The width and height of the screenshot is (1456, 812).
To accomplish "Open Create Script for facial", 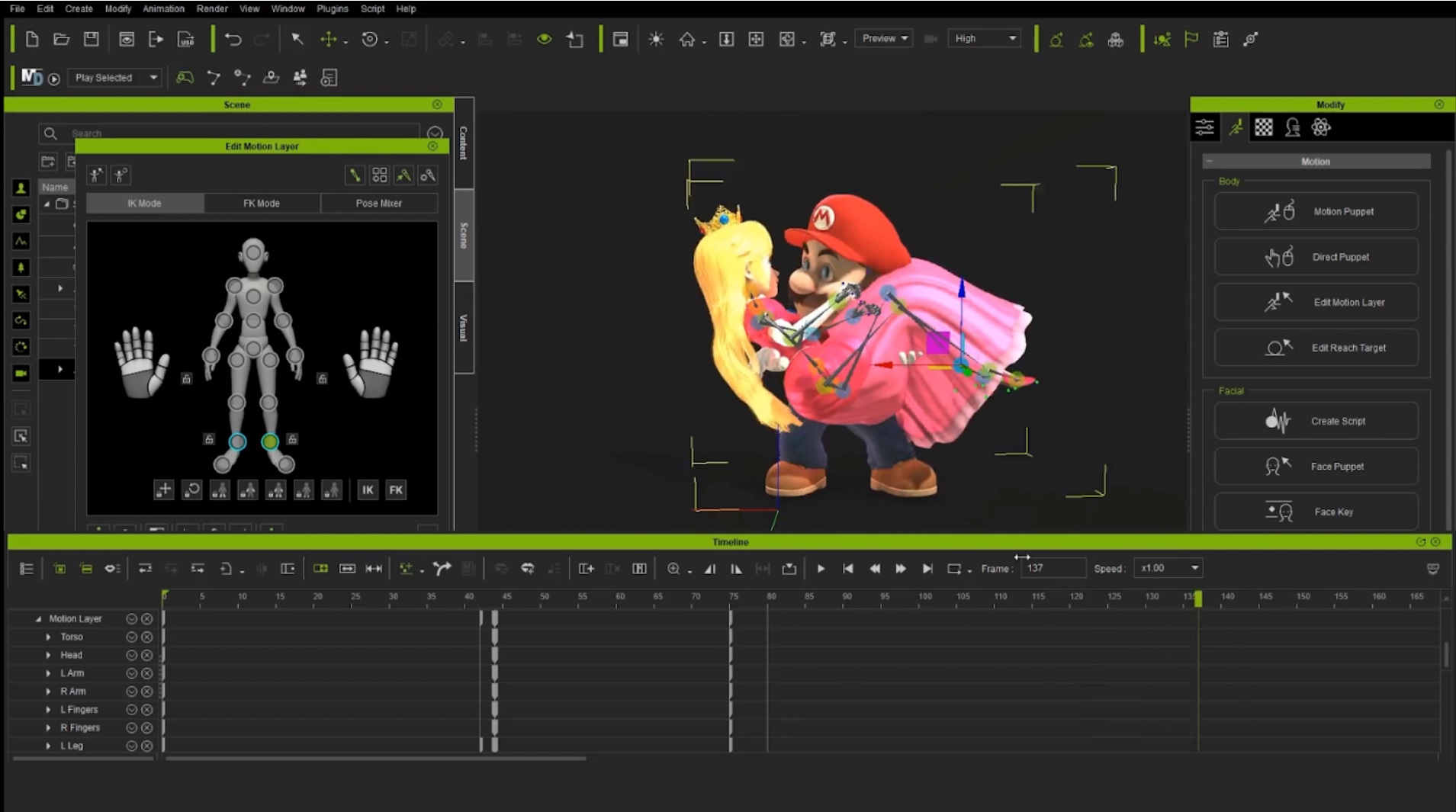I will 1316,421.
